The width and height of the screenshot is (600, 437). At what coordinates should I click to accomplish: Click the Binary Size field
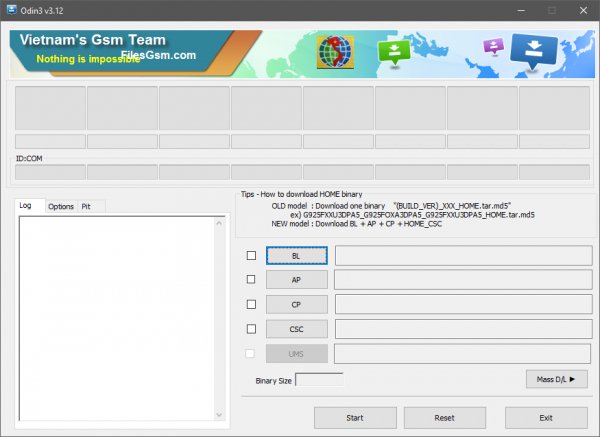[x=320, y=380]
